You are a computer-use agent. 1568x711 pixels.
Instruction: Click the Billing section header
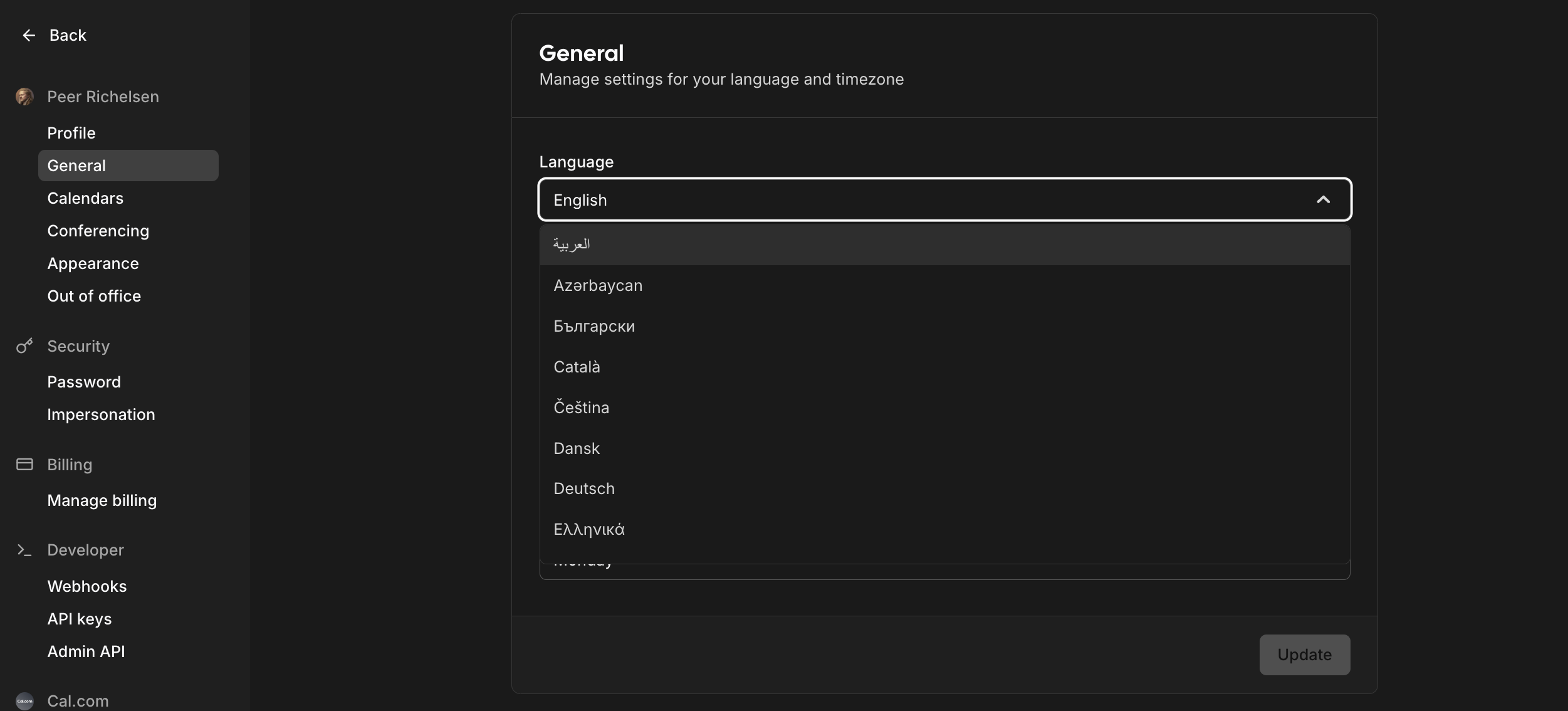tap(70, 465)
